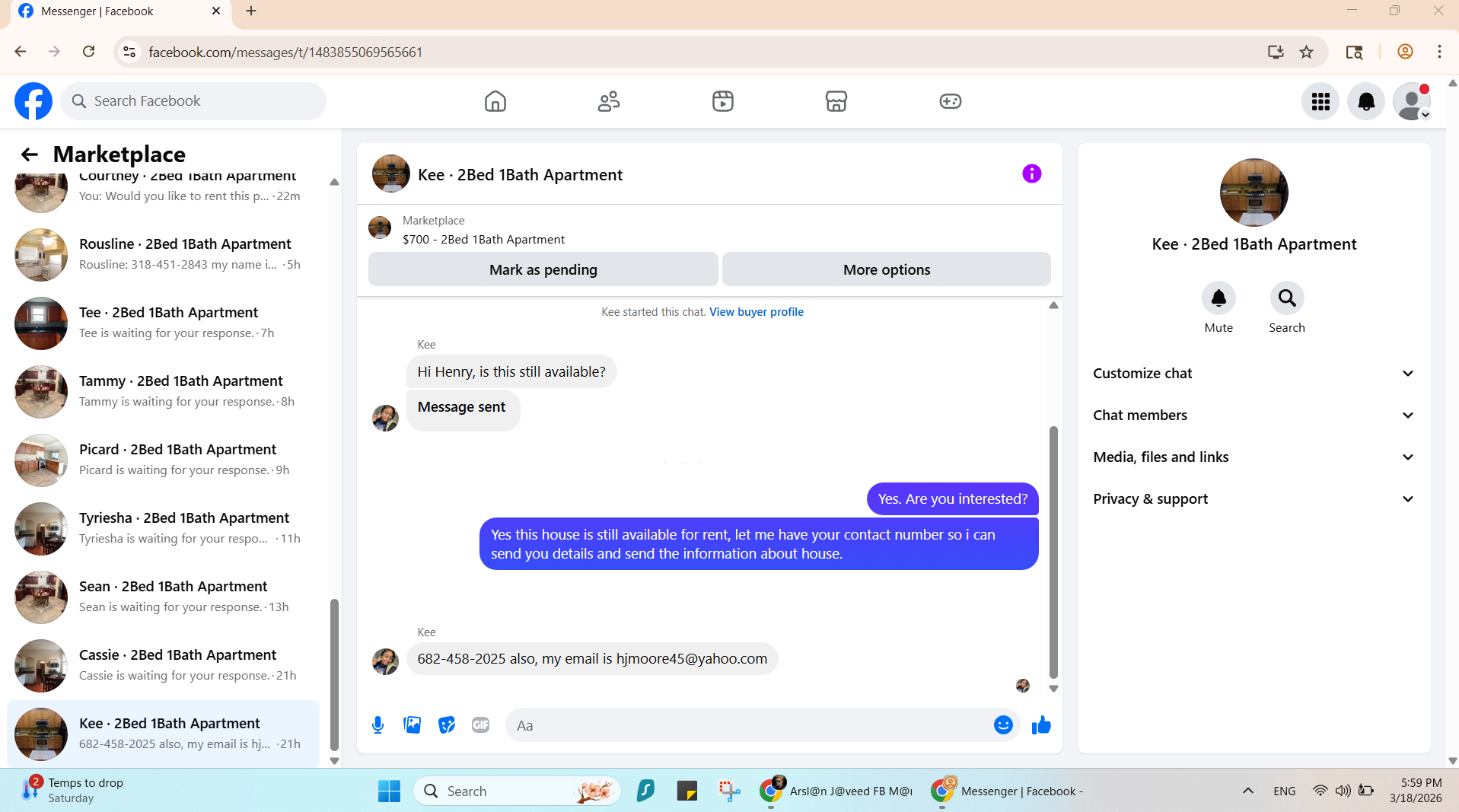The height and width of the screenshot is (812, 1459).
Task: Open the Facebook menu grid icon
Action: (1320, 101)
